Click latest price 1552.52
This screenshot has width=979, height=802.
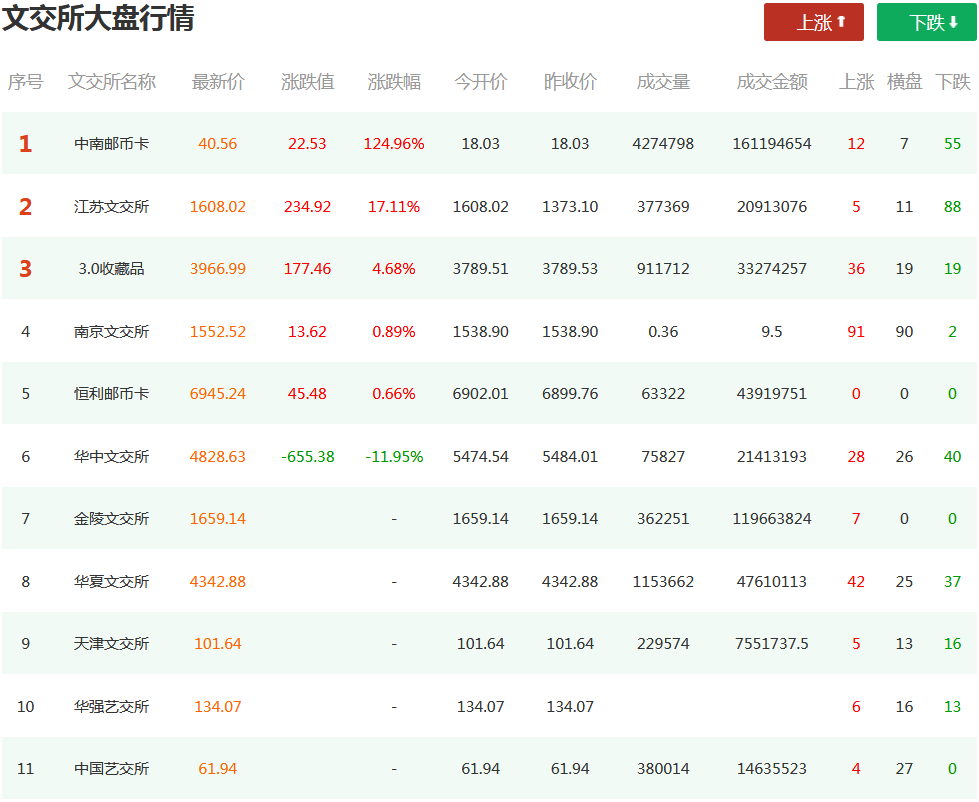[218, 331]
